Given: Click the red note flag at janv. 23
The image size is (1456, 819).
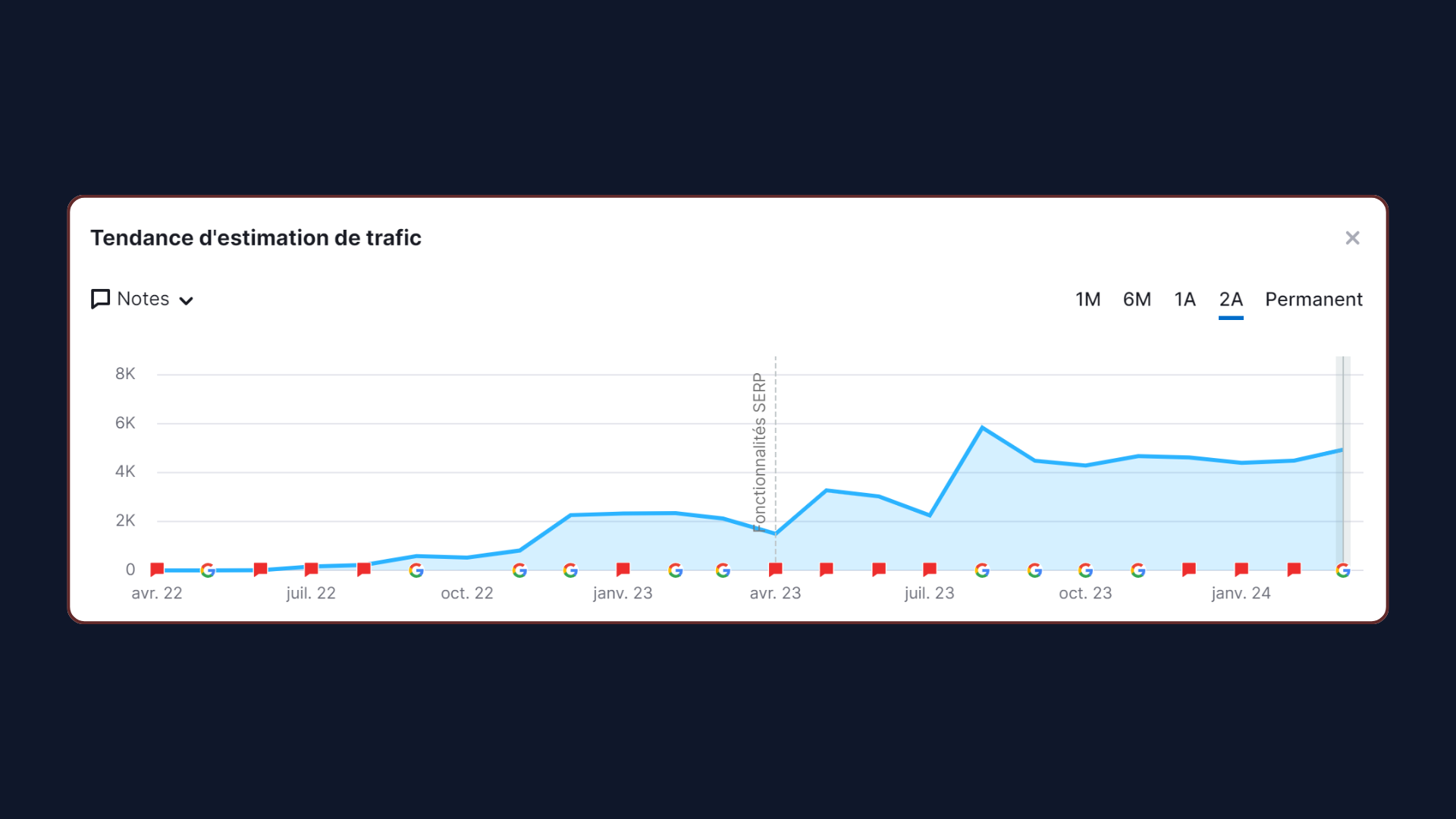Looking at the screenshot, I should [x=623, y=570].
